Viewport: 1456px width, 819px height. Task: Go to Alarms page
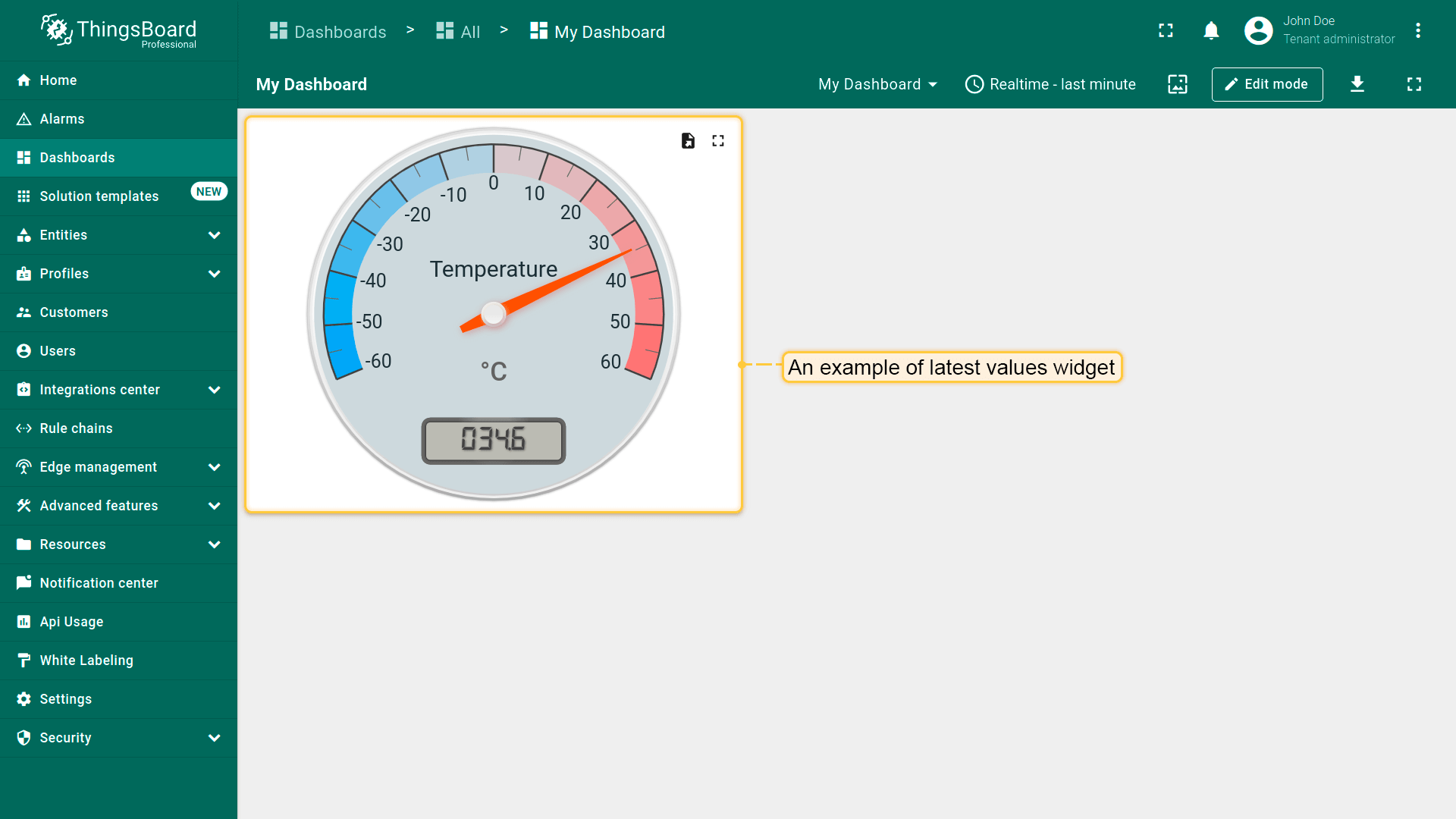[62, 119]
